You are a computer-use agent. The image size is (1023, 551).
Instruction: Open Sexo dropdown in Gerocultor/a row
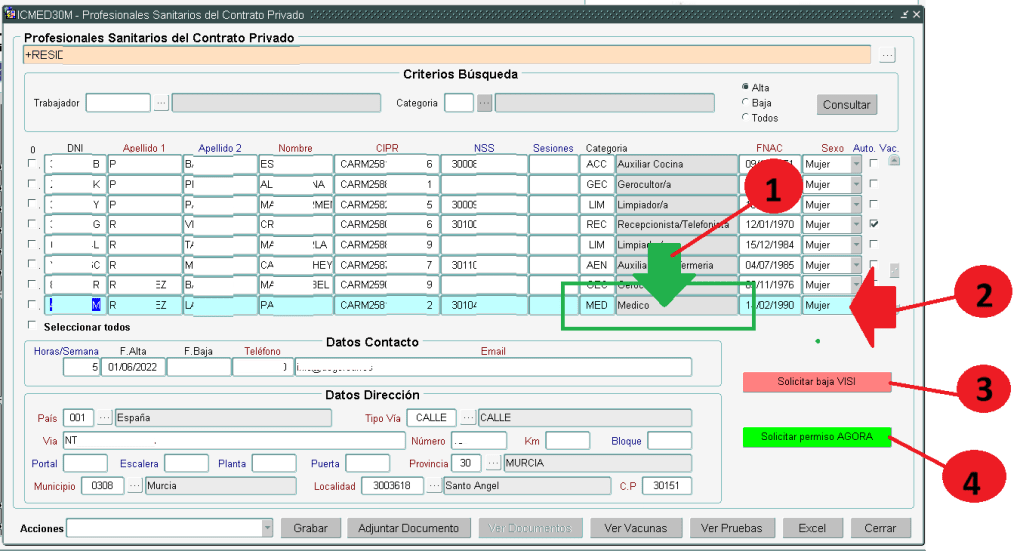point(855,184)
